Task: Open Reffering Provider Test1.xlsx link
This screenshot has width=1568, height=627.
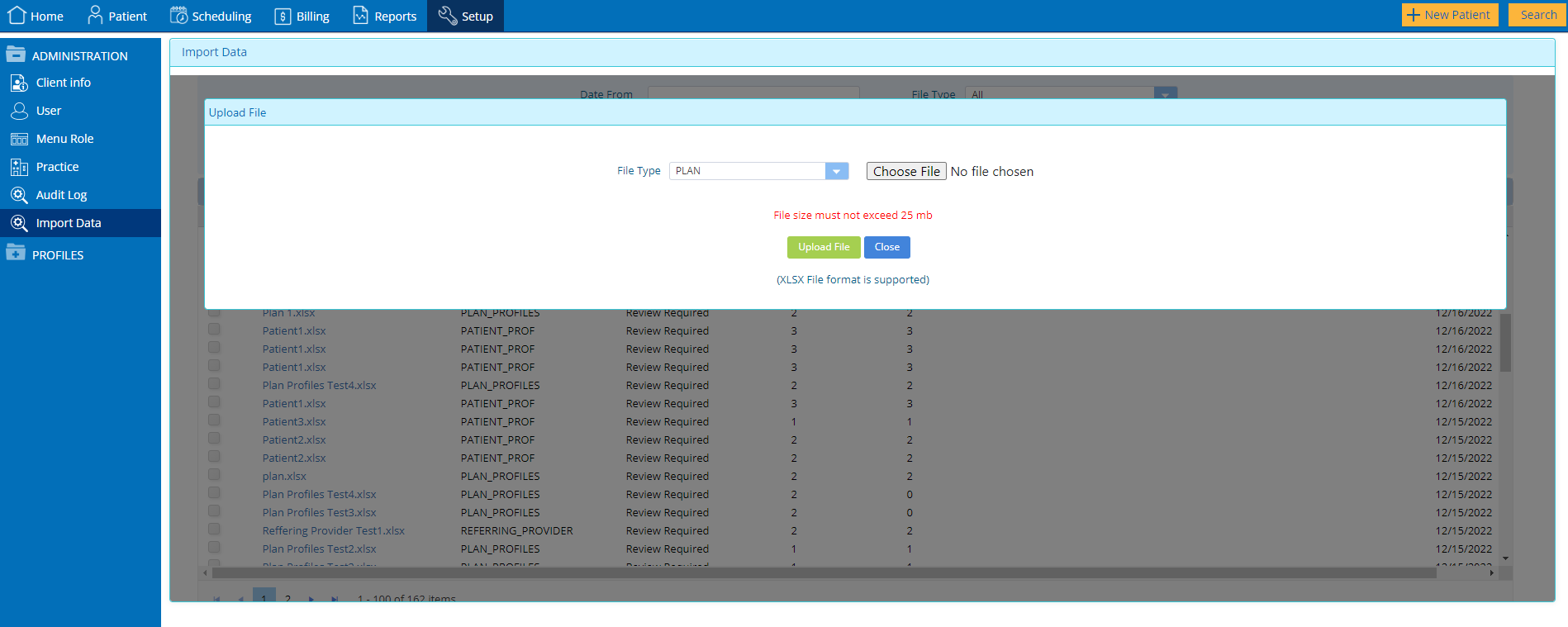Action: click(334, 530)
